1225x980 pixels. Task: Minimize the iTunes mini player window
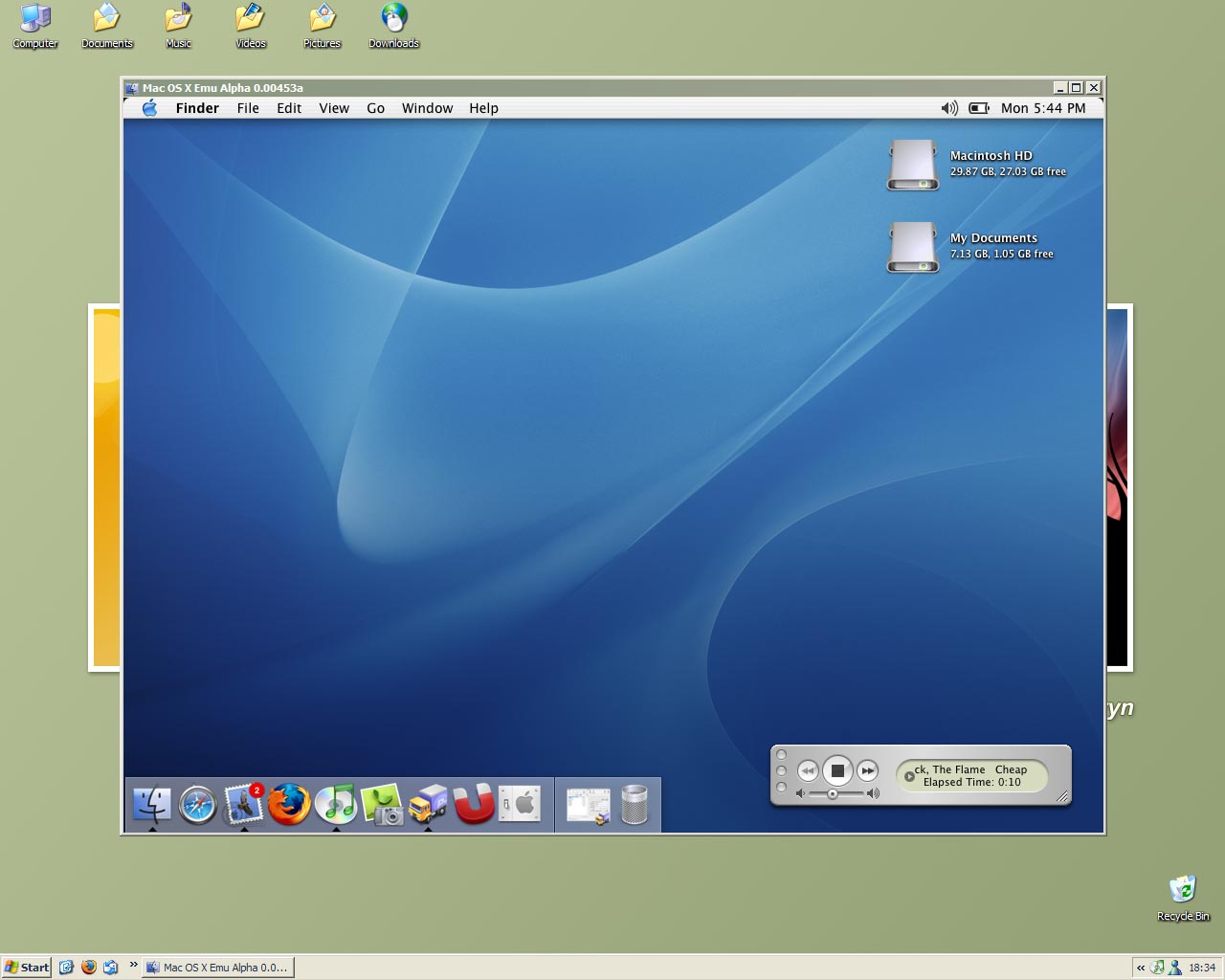pos(781,770)
